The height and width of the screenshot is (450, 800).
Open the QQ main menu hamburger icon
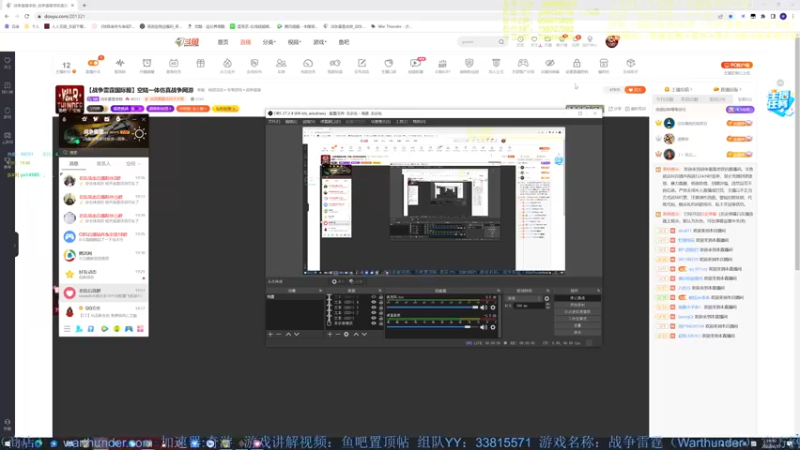click(67, 329)
